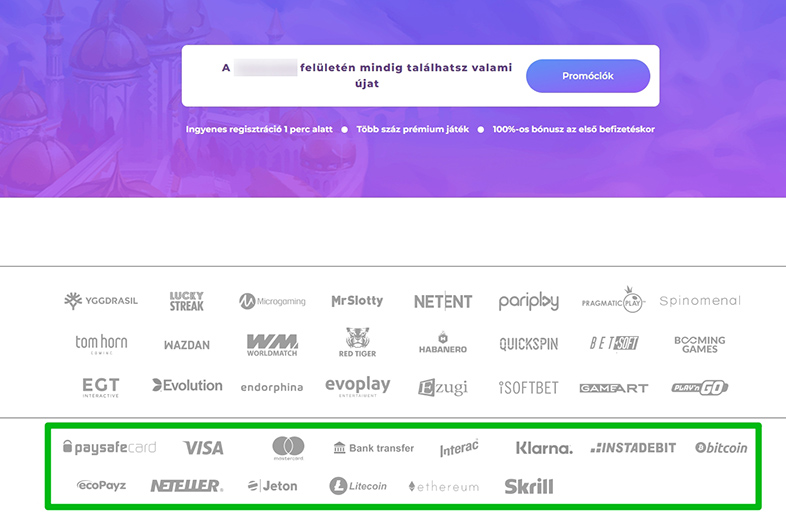Select the Lucky Streak logo
The height and width of the screenshot is (515, 786).
coord(186,301)
